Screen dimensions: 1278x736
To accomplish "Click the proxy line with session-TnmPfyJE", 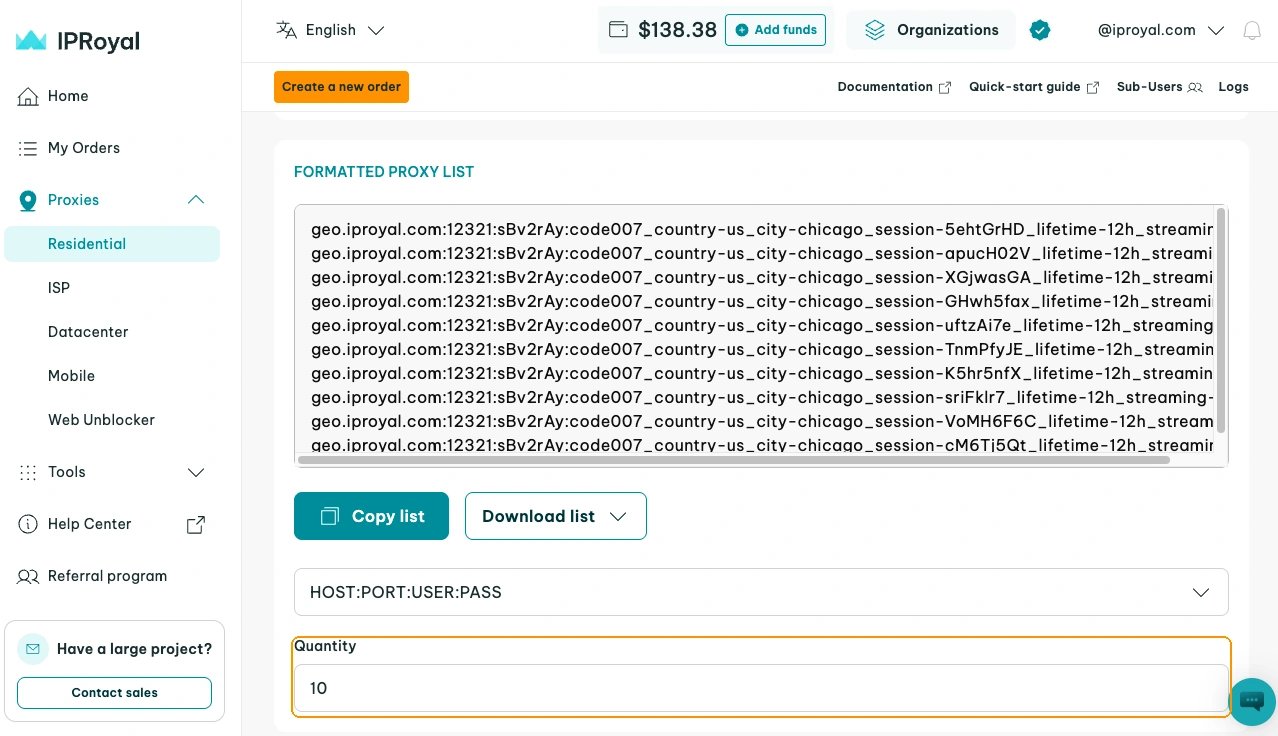I will tap(762, 350).
